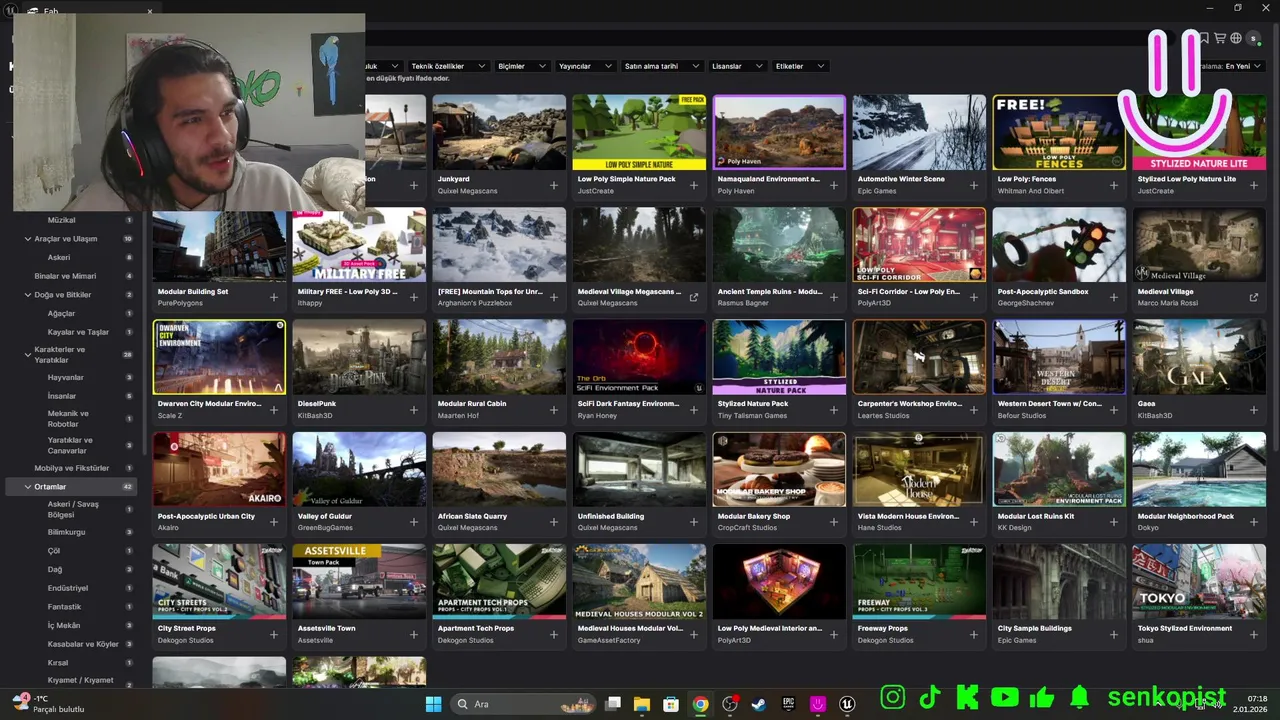Select the Kasabalar ve Köyler subcategory
1280x720 pixels.
[x=83, y=644]
